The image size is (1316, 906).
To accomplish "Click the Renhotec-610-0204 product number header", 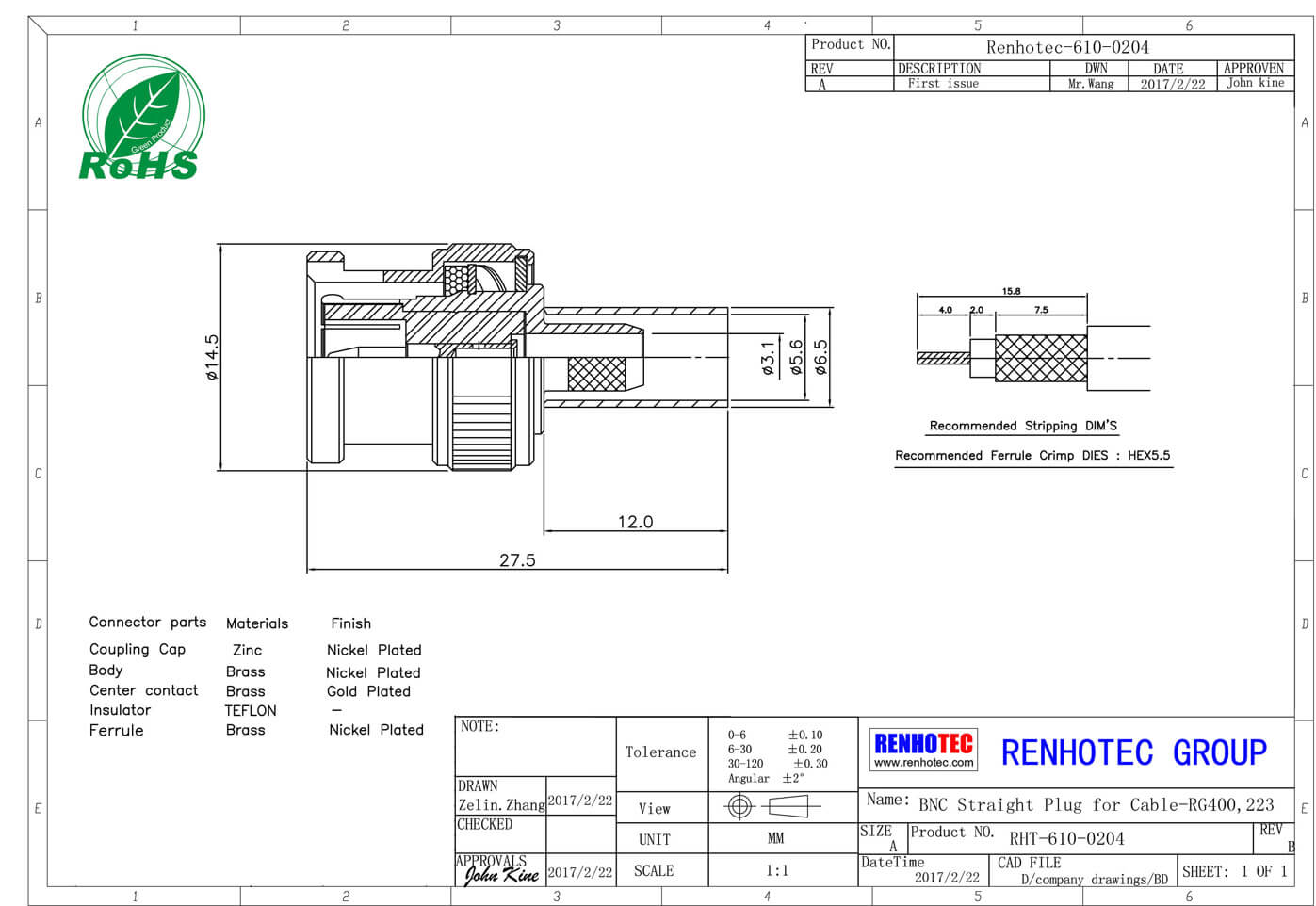I will click(x=1067, y=47).
